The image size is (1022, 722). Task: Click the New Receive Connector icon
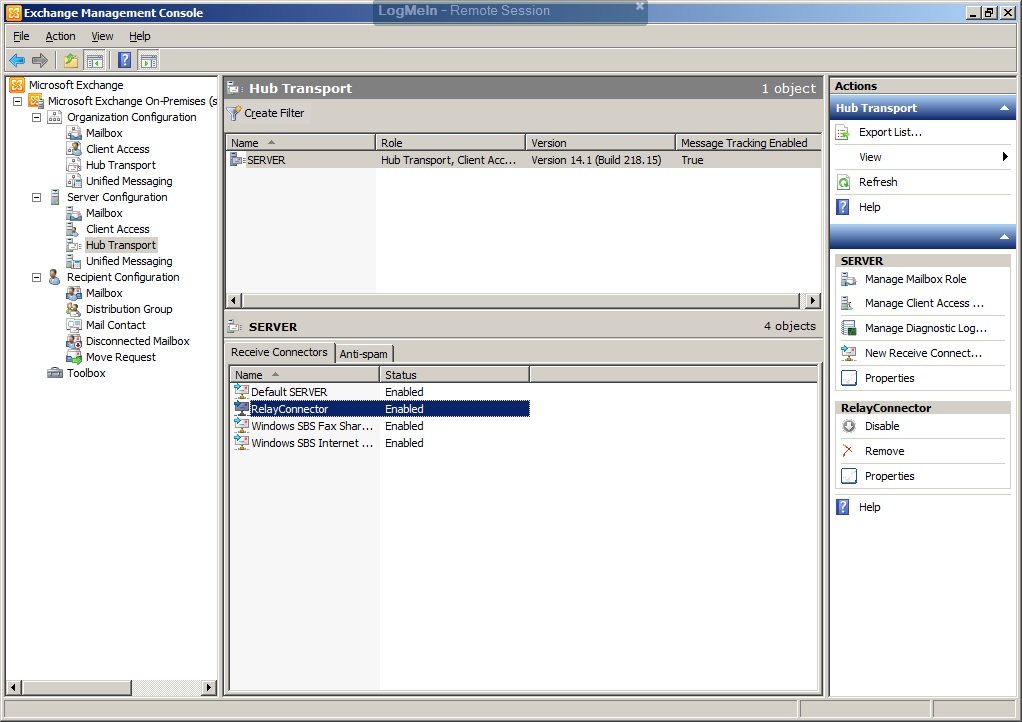coord(848,353)
